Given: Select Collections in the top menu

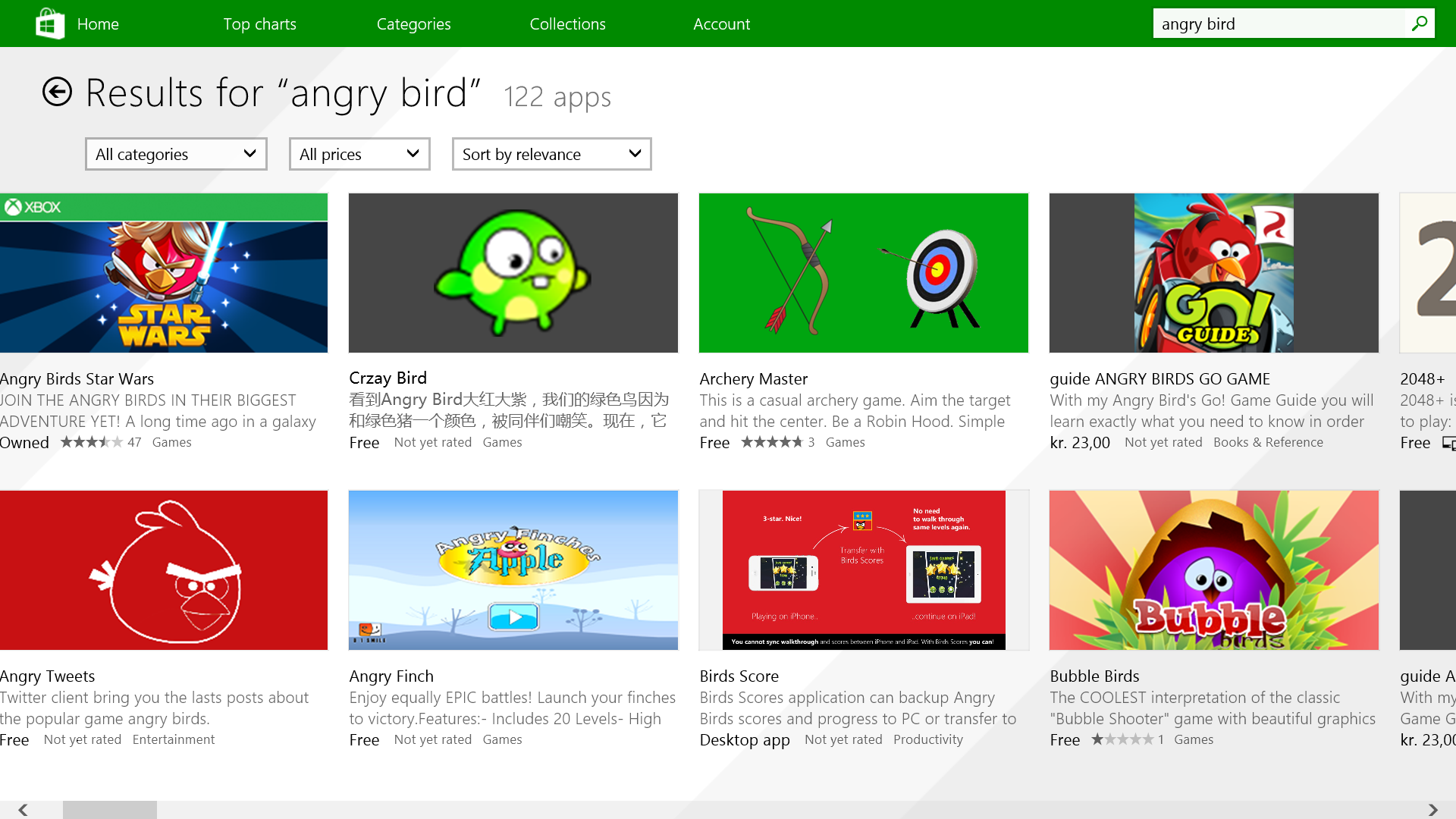Looking at the screenshot, I should (567, 24).
